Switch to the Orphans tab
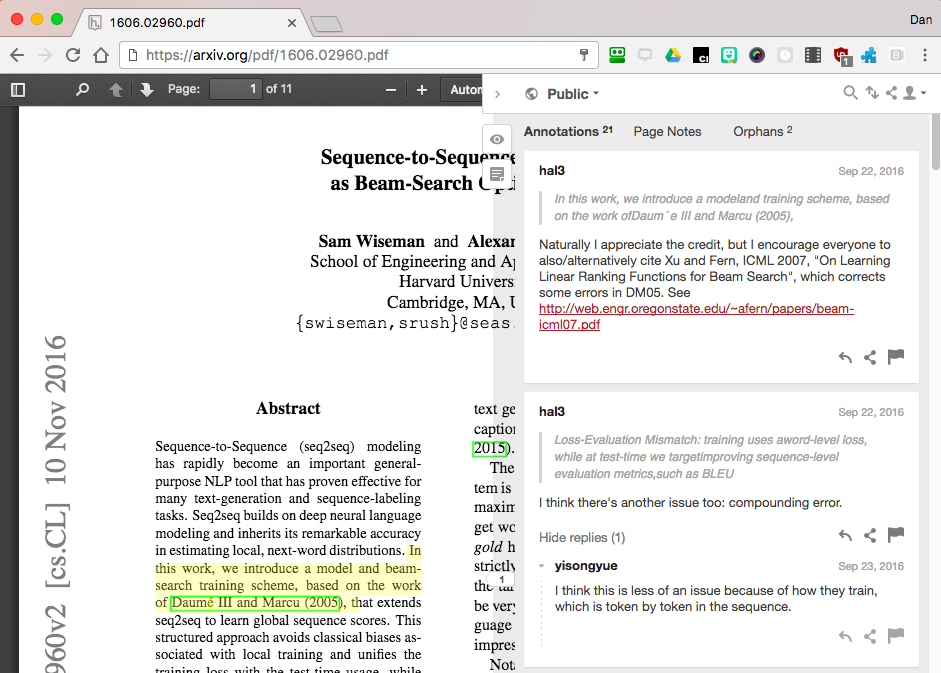The height and width of the screenshot is (673, 941). (762, 131)
